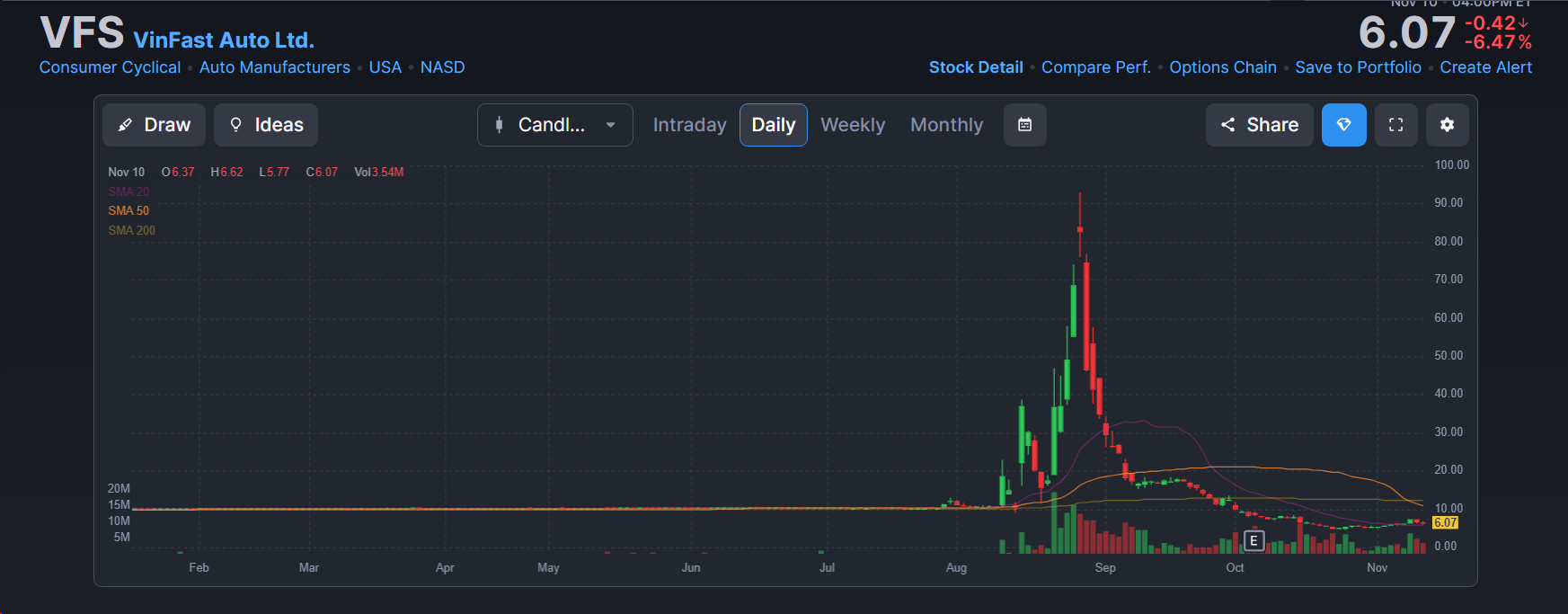Open the Draw tools button
The width and height of the screenshot is (1568, 614).
(x=154, y=125)
